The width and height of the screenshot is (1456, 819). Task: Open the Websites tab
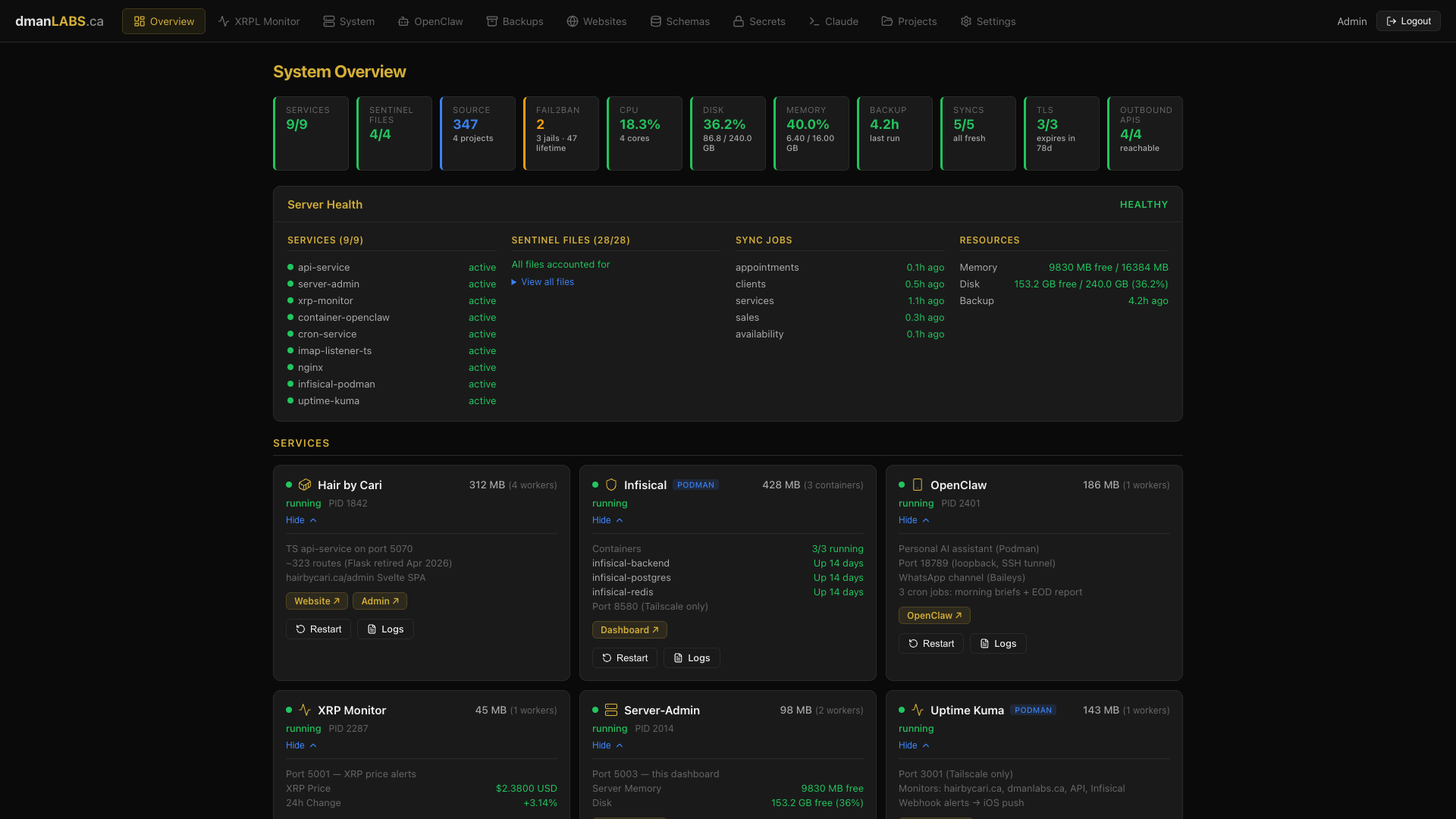(597, 21)
